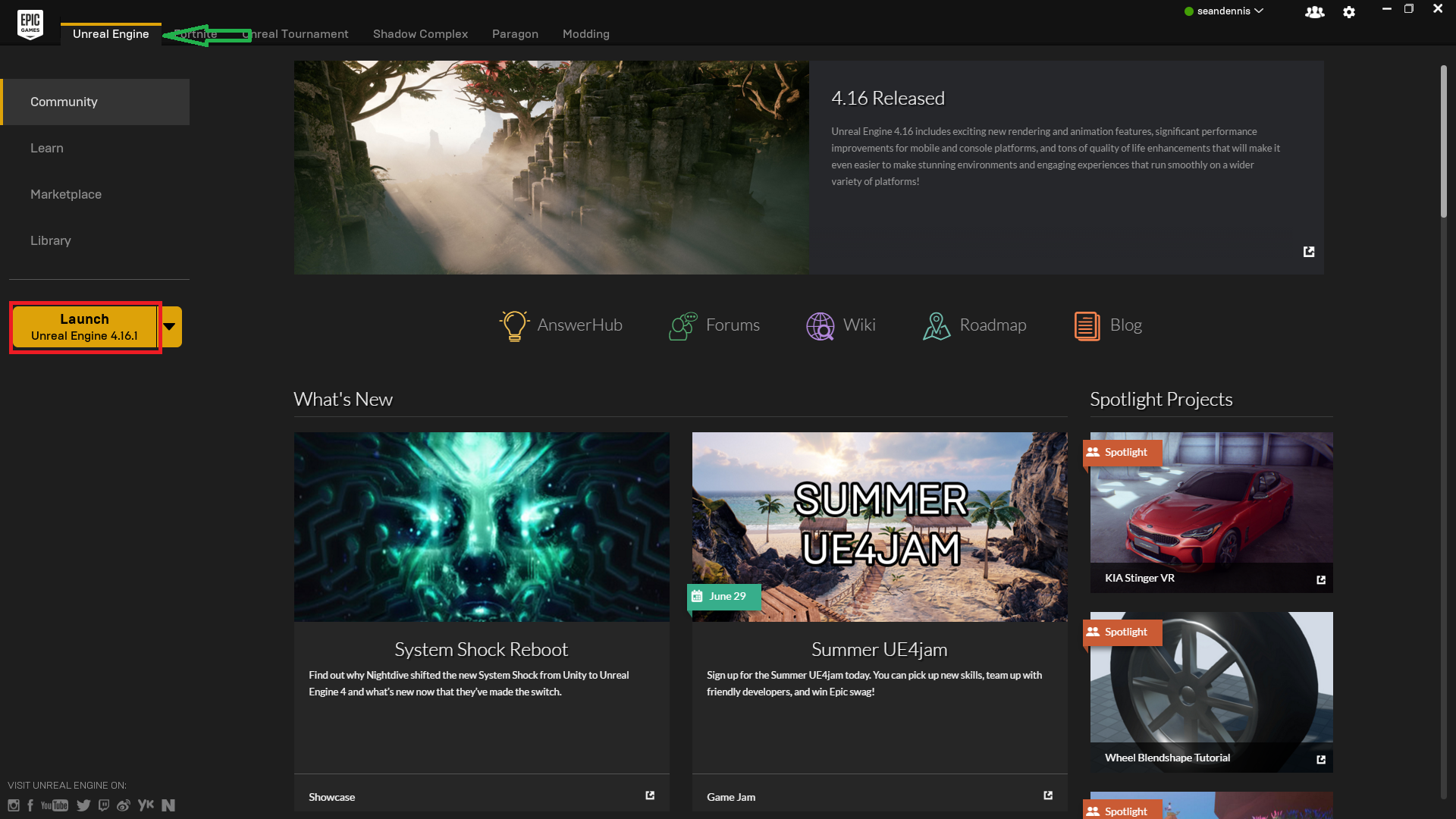Open the Wiki link text
Screen dimensions: 1456x819
pyautogui.click(x=859, y=325)
